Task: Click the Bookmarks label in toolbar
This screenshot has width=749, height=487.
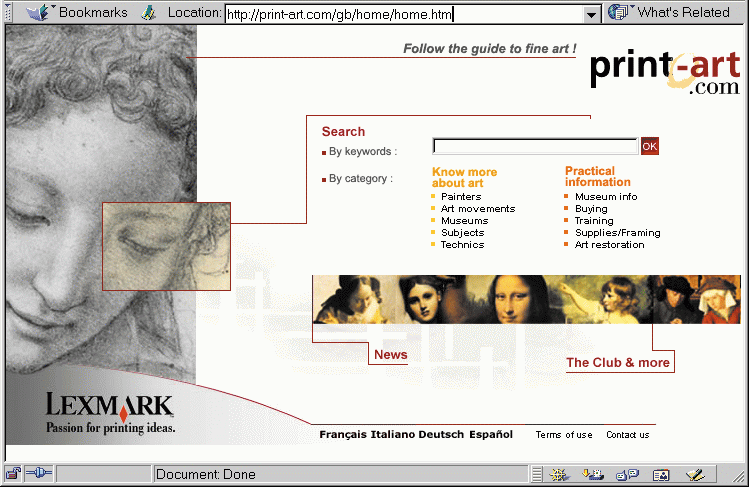Action: [x=93, y=12]
